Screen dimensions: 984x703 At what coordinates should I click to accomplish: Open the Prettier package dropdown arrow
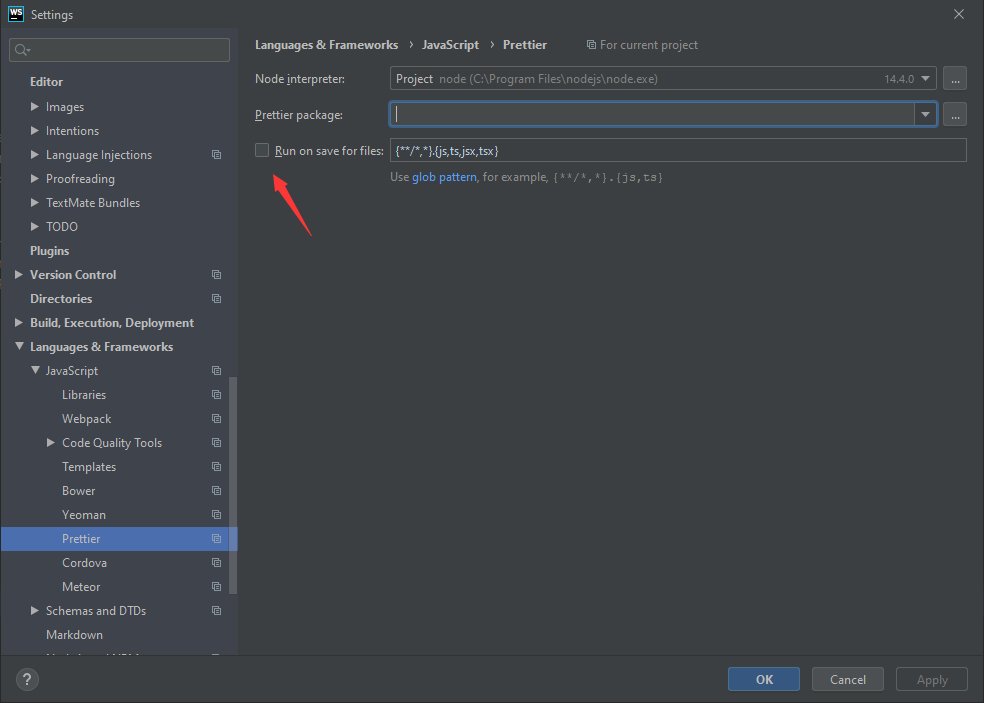pos(925,115)
